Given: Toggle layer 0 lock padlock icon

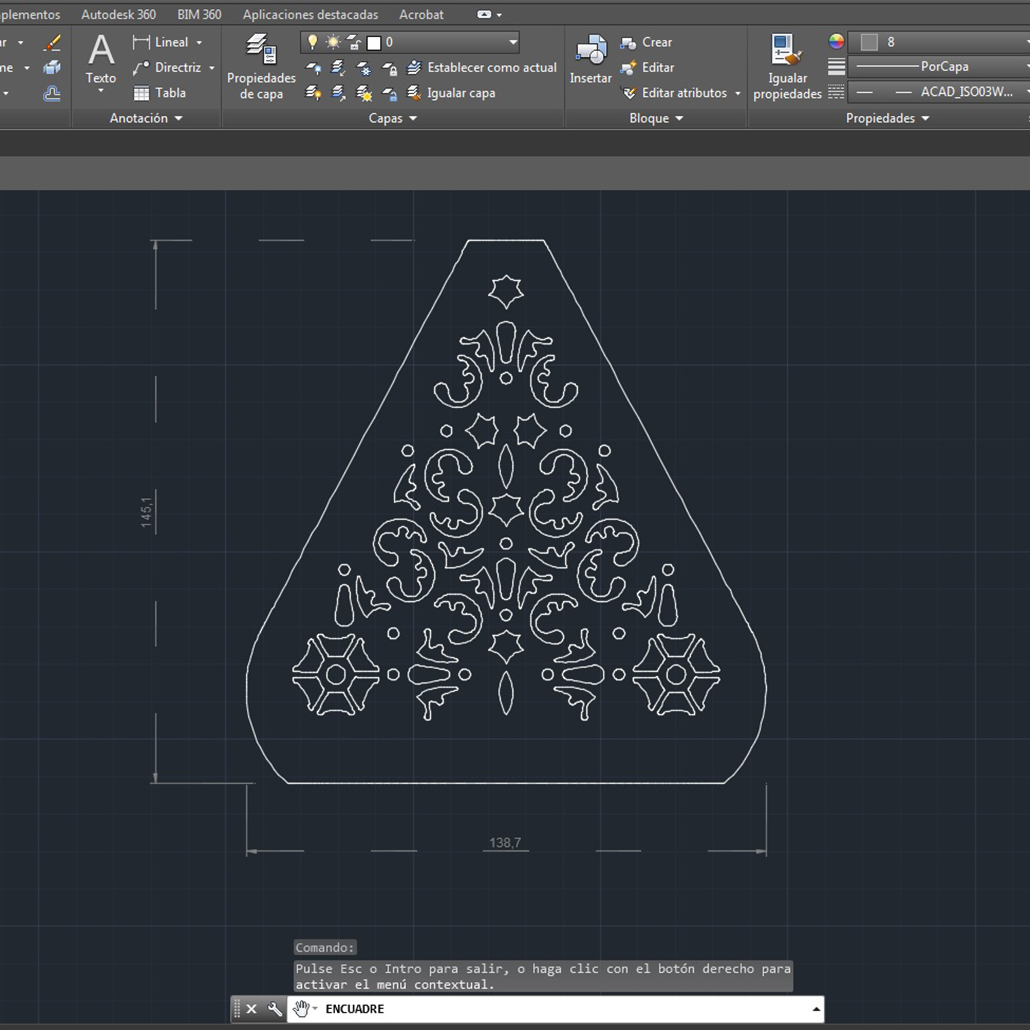Looking at the screenshot, I should click(x=354, y=43).
